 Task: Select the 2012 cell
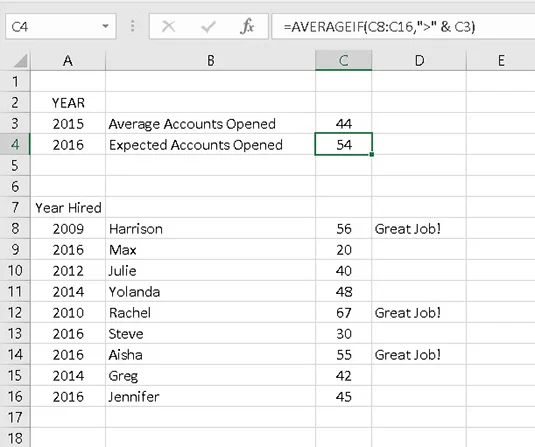[x=68, y=270]
